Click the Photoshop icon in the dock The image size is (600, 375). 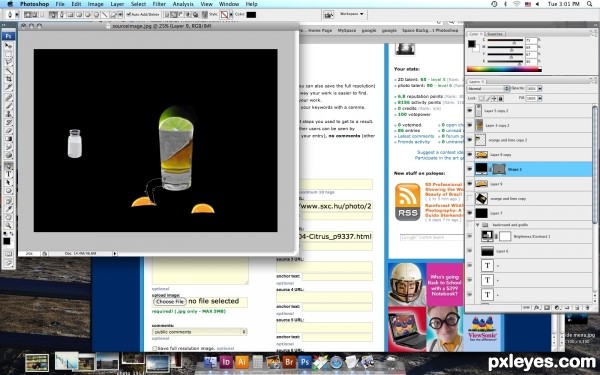(305, 362)
